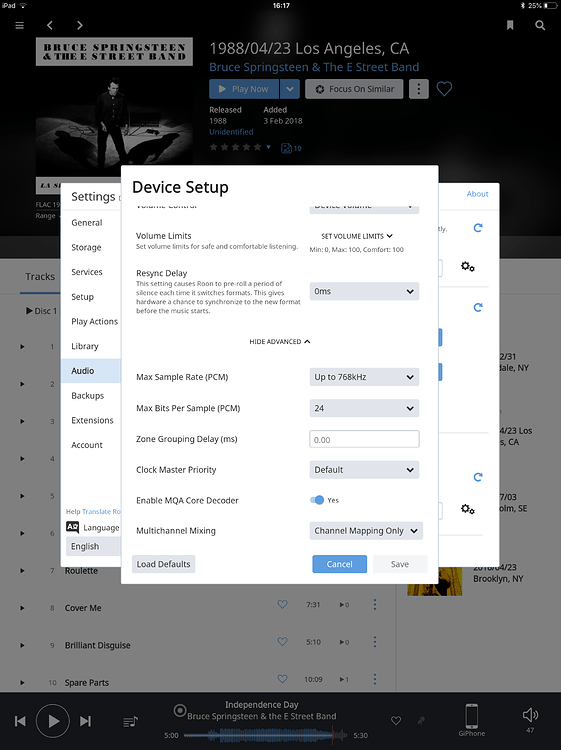Screen dimensions: 561x750
Task: Click the Cancel button
Action: (x=340, y=564)
